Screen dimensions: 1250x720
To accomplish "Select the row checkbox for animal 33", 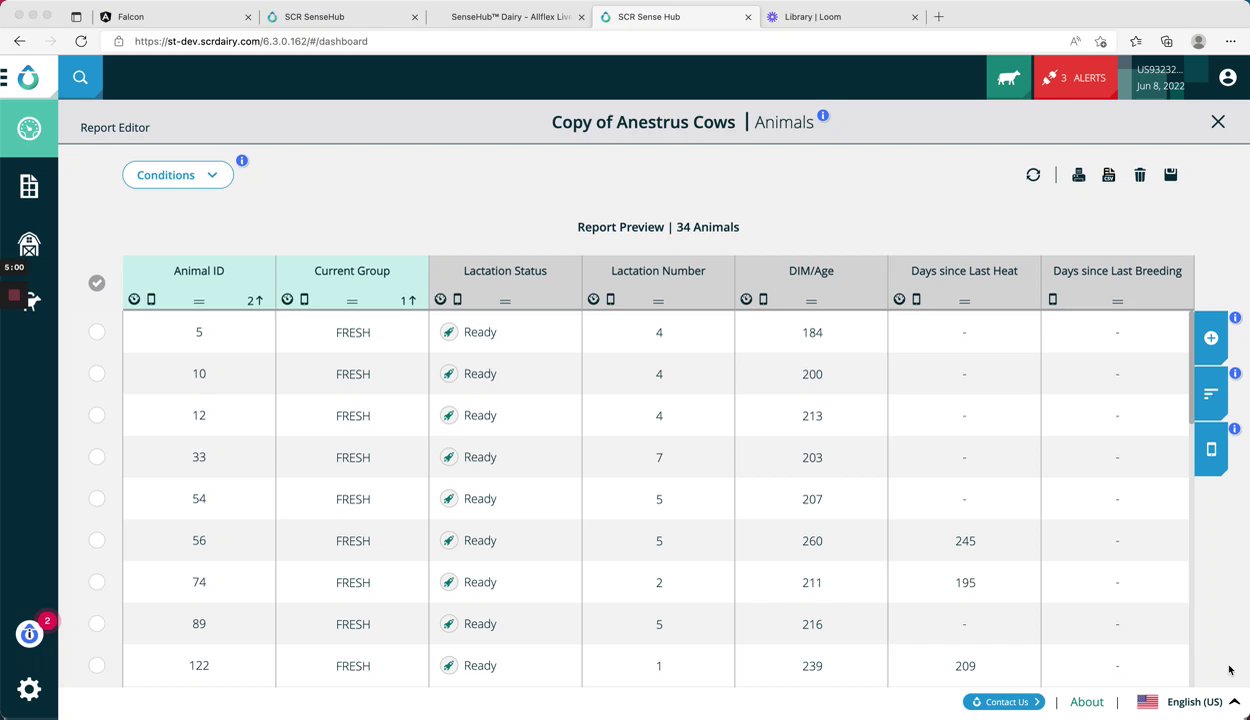I will pos(96,457).
